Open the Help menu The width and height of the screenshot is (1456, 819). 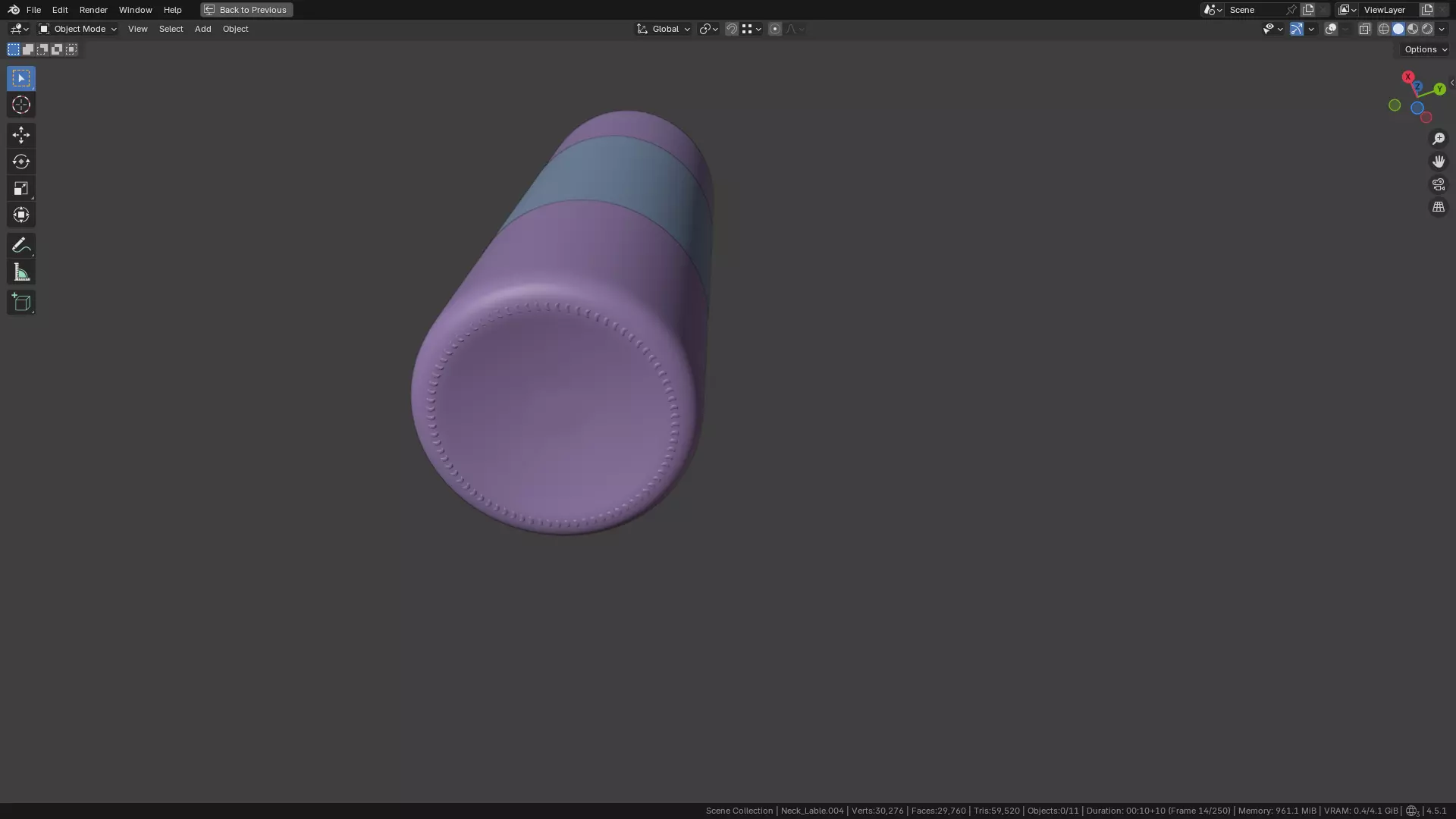[x=172, y=10]
